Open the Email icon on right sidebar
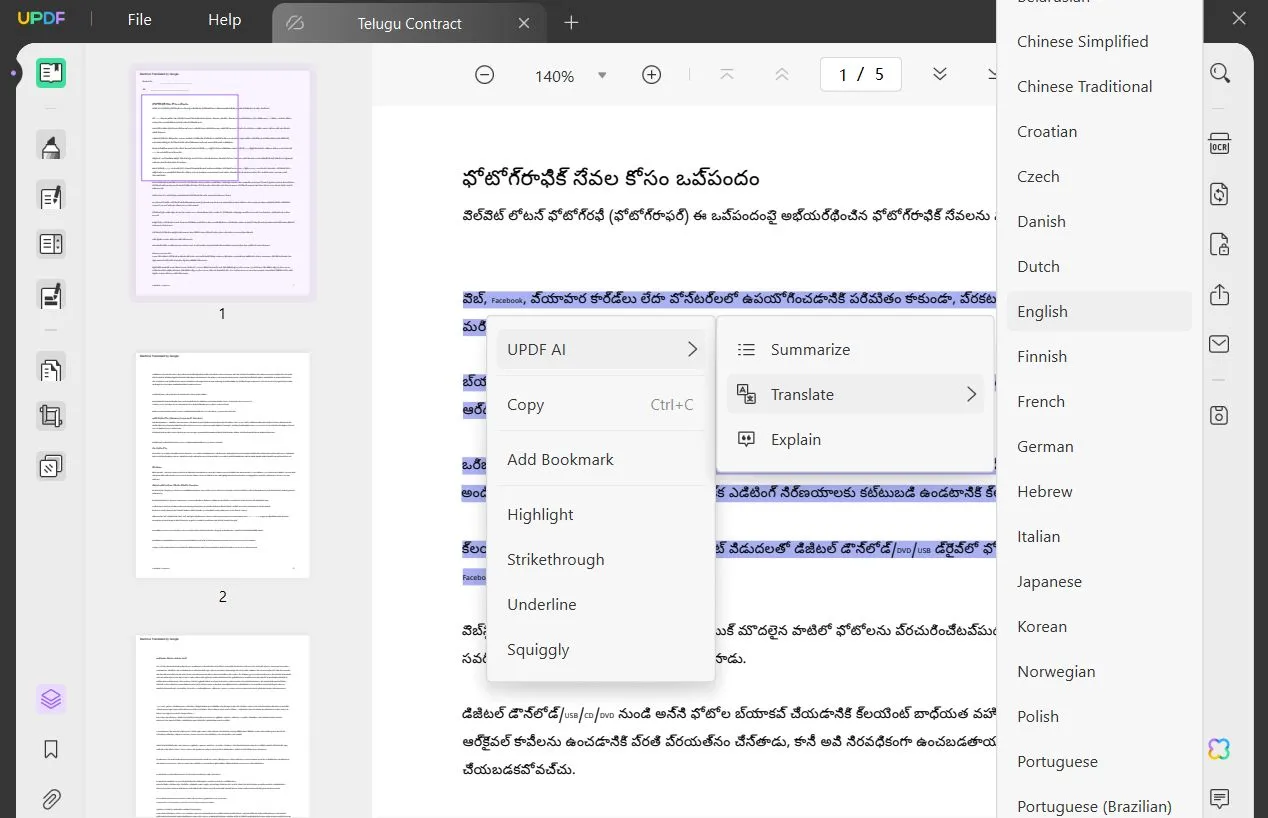 tap(1219, 343)
